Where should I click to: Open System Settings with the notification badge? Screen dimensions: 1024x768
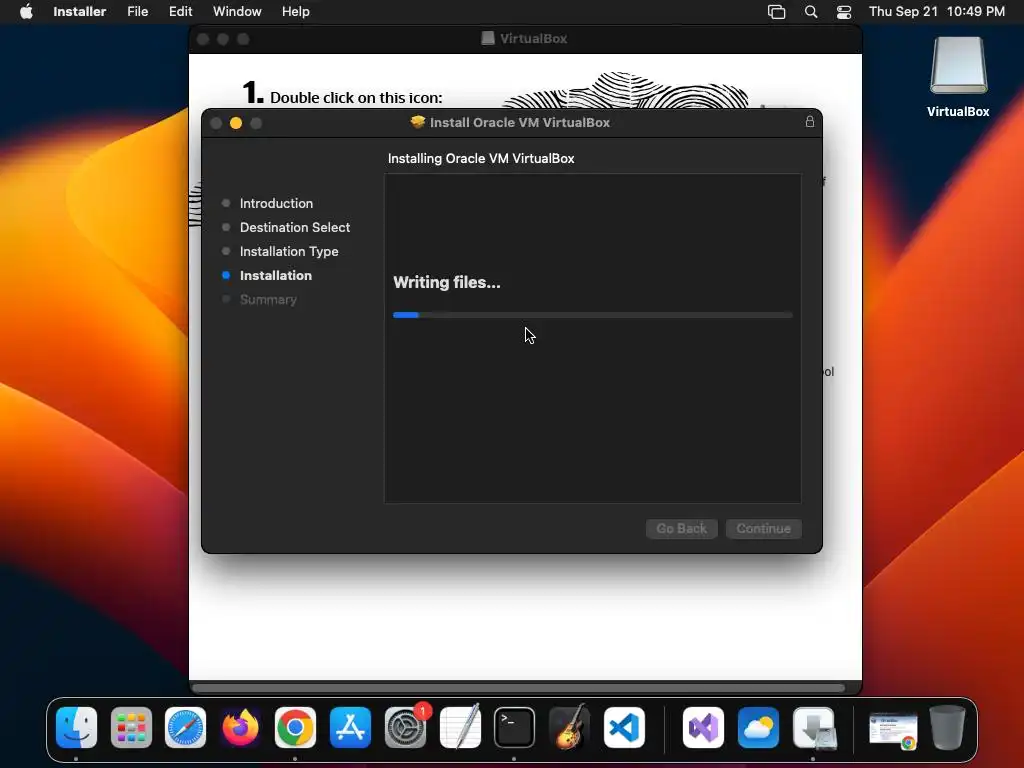click(406, 727)
